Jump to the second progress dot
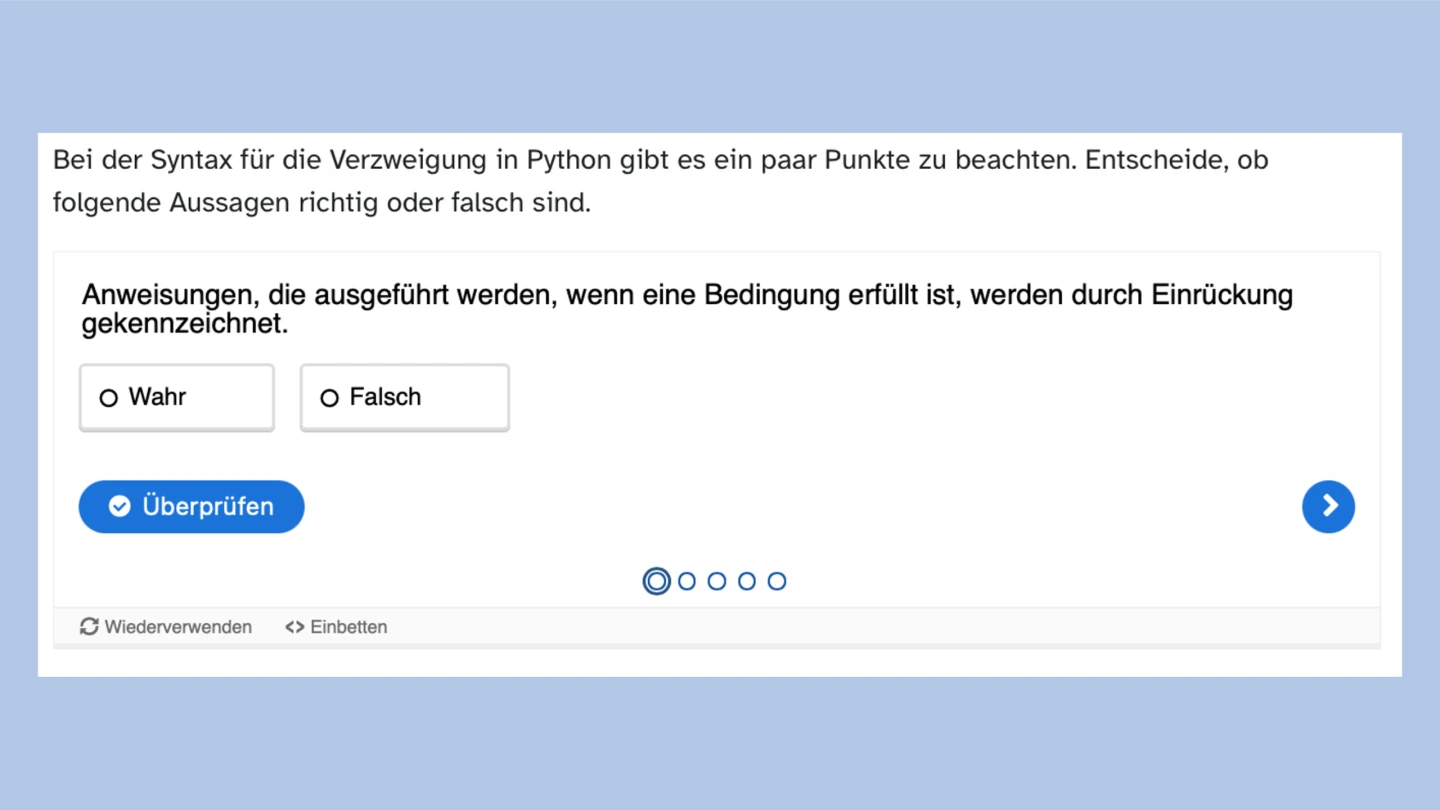1440x810 pixels. click(x=687, y=581)
